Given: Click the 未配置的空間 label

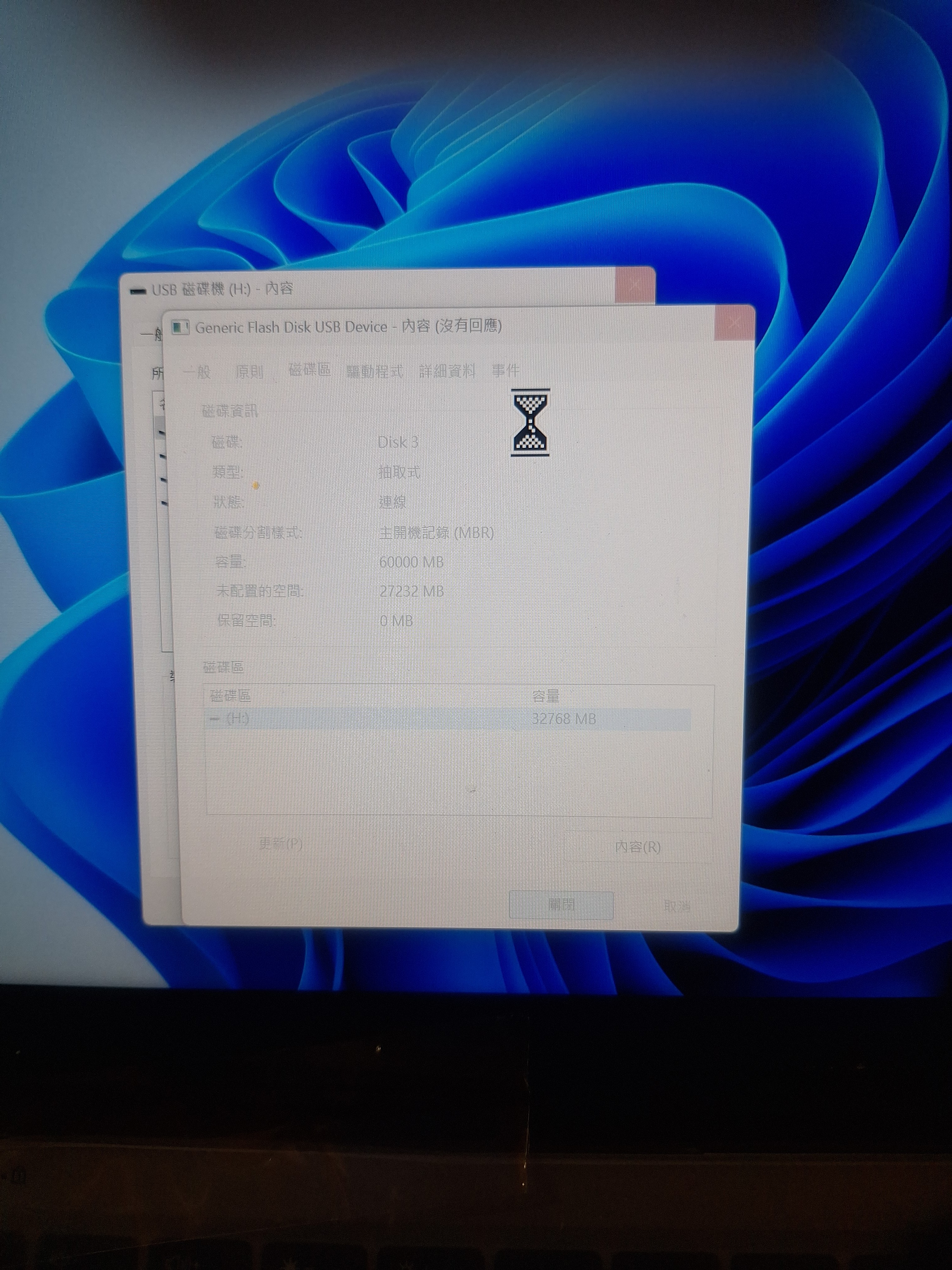Looking at the screenshot, I should click(259, 591).
